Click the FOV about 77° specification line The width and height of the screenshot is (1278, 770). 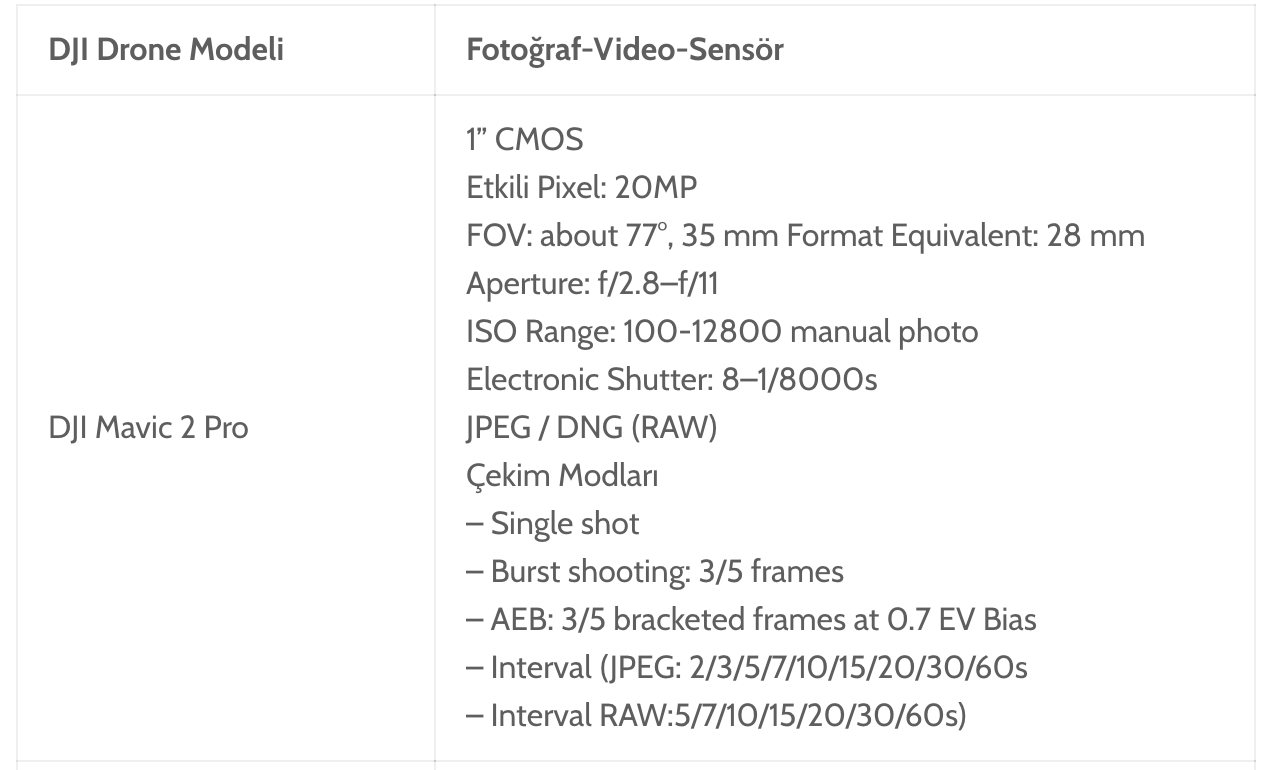[x=805, y=235]
